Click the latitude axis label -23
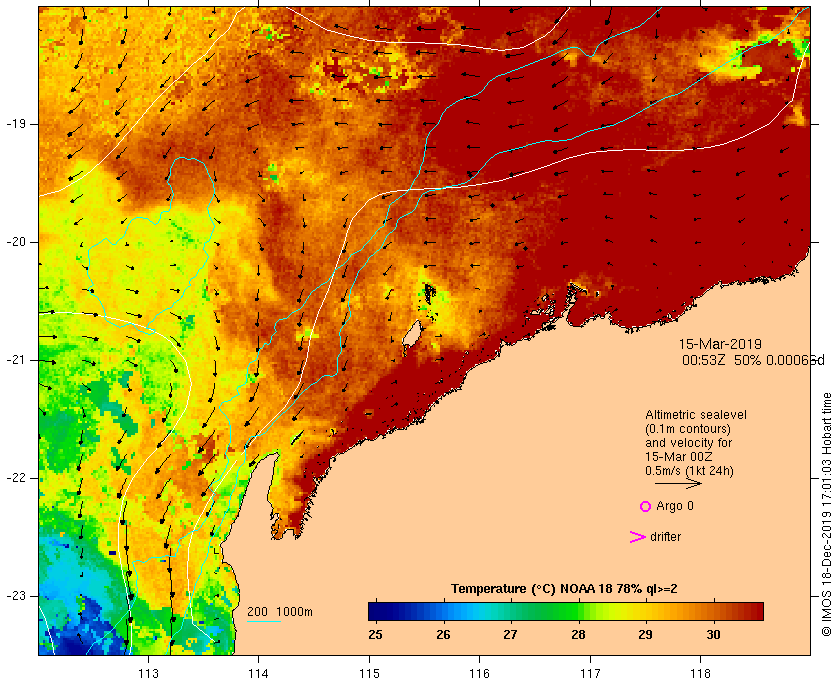Viewport: 840px width, 680px height. [x=16, y=596]
